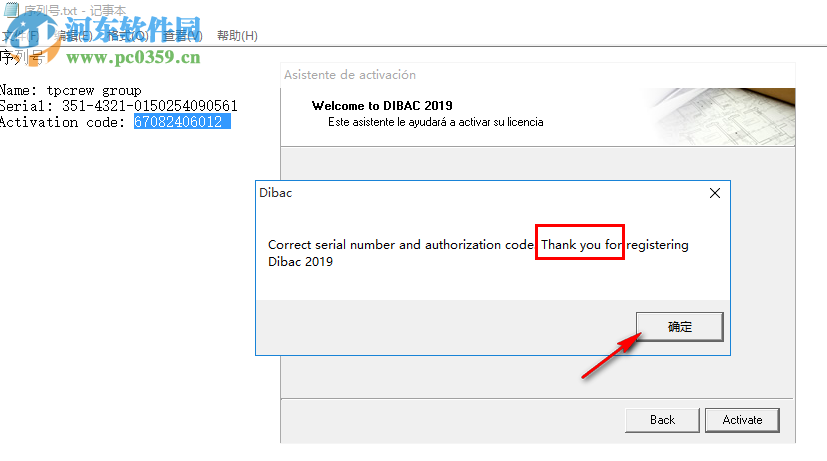Screen dimensions: 827x461
Task: Click the 'Activation code:' label in Notepad
Action: click(x=63, y=122)
